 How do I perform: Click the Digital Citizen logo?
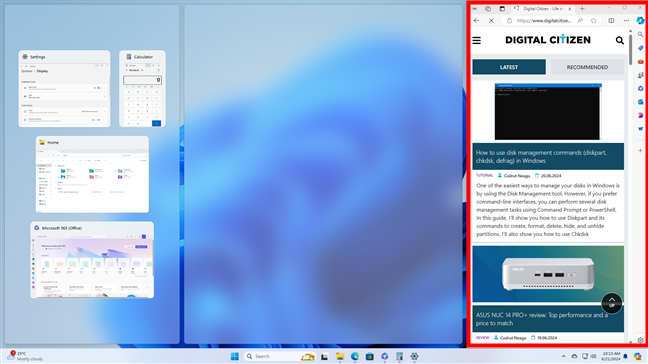(548, 40)
